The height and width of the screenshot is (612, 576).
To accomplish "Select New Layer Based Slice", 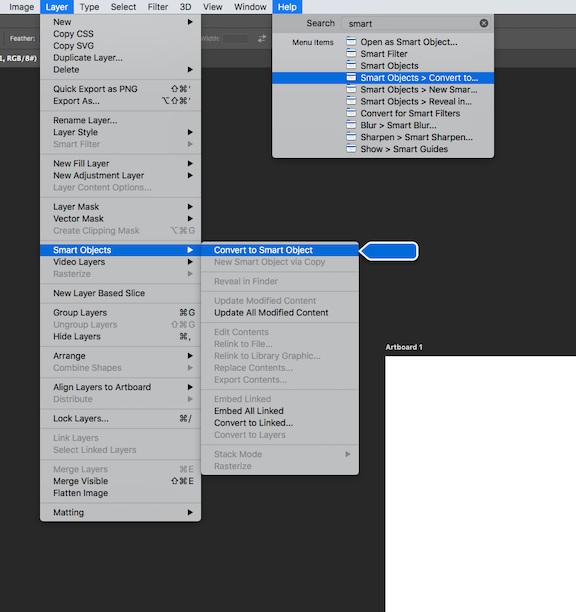I will coord(121,293).
